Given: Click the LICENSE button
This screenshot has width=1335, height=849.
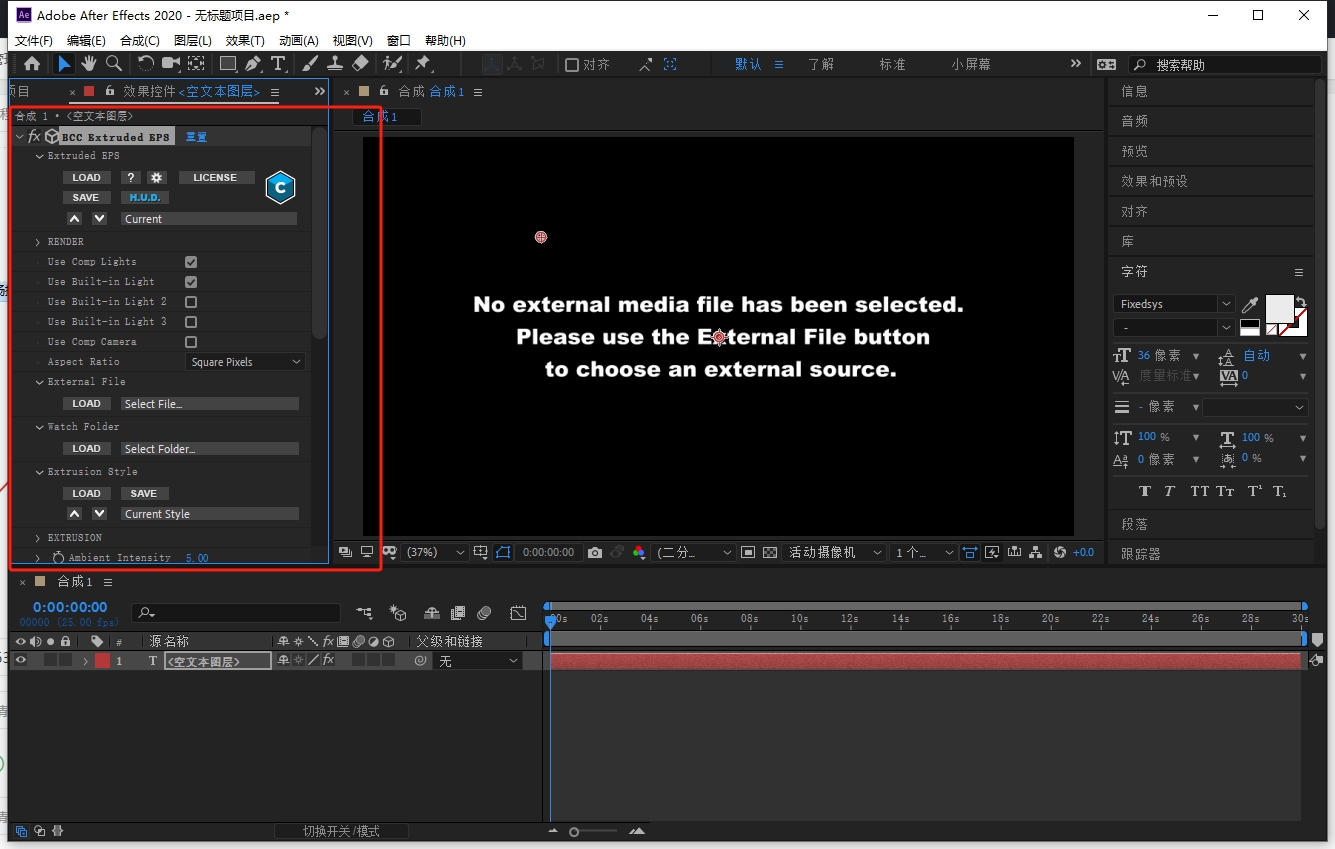Looking at the screenshot, I should click(x=215, y=177).
